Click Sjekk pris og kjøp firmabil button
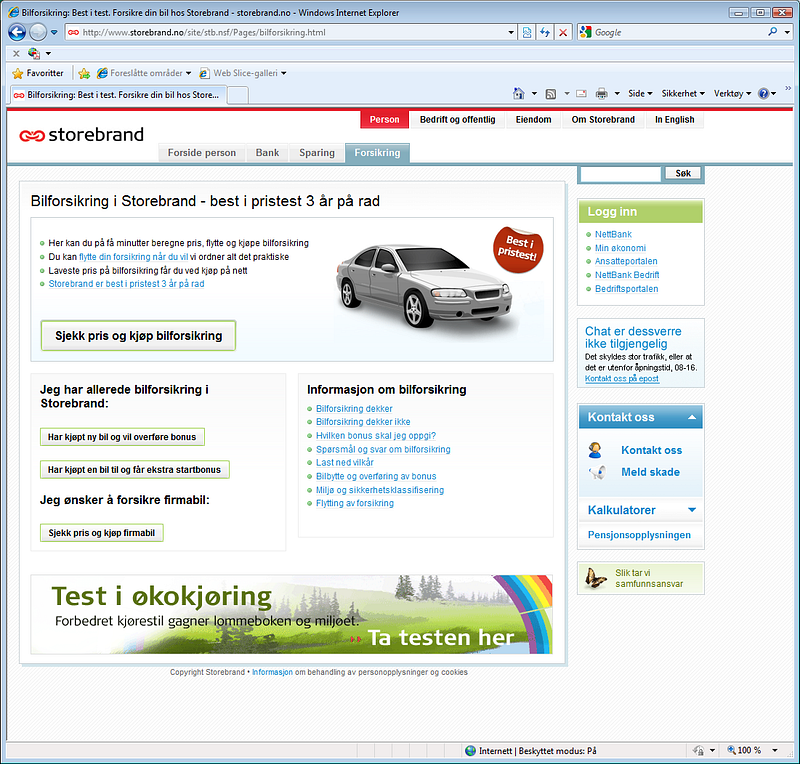The height and width of the screenshot is (764, 800). 102,533
